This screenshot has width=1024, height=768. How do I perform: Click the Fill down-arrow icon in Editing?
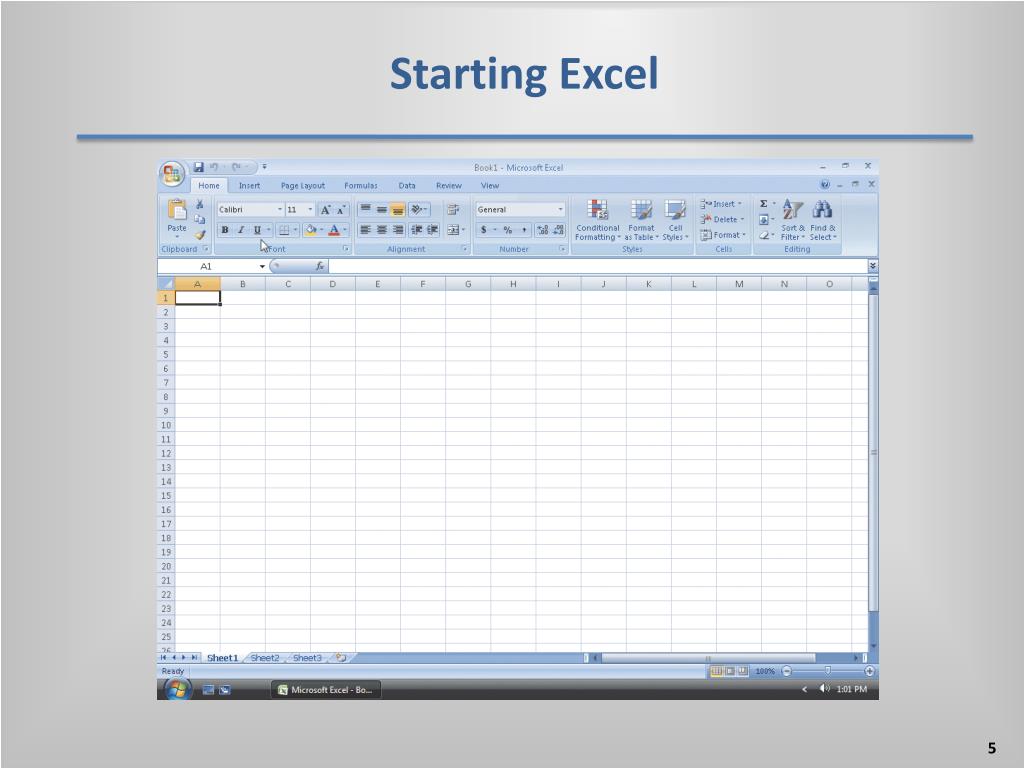763,219
